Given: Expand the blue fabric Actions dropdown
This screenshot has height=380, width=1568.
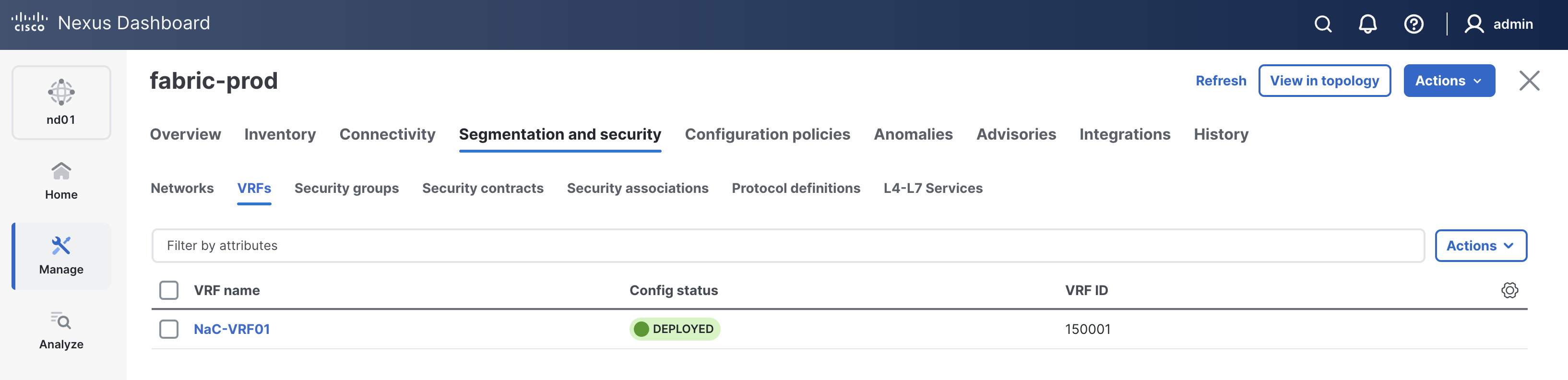Looking at the screenshot, I should pos(1449,81).
